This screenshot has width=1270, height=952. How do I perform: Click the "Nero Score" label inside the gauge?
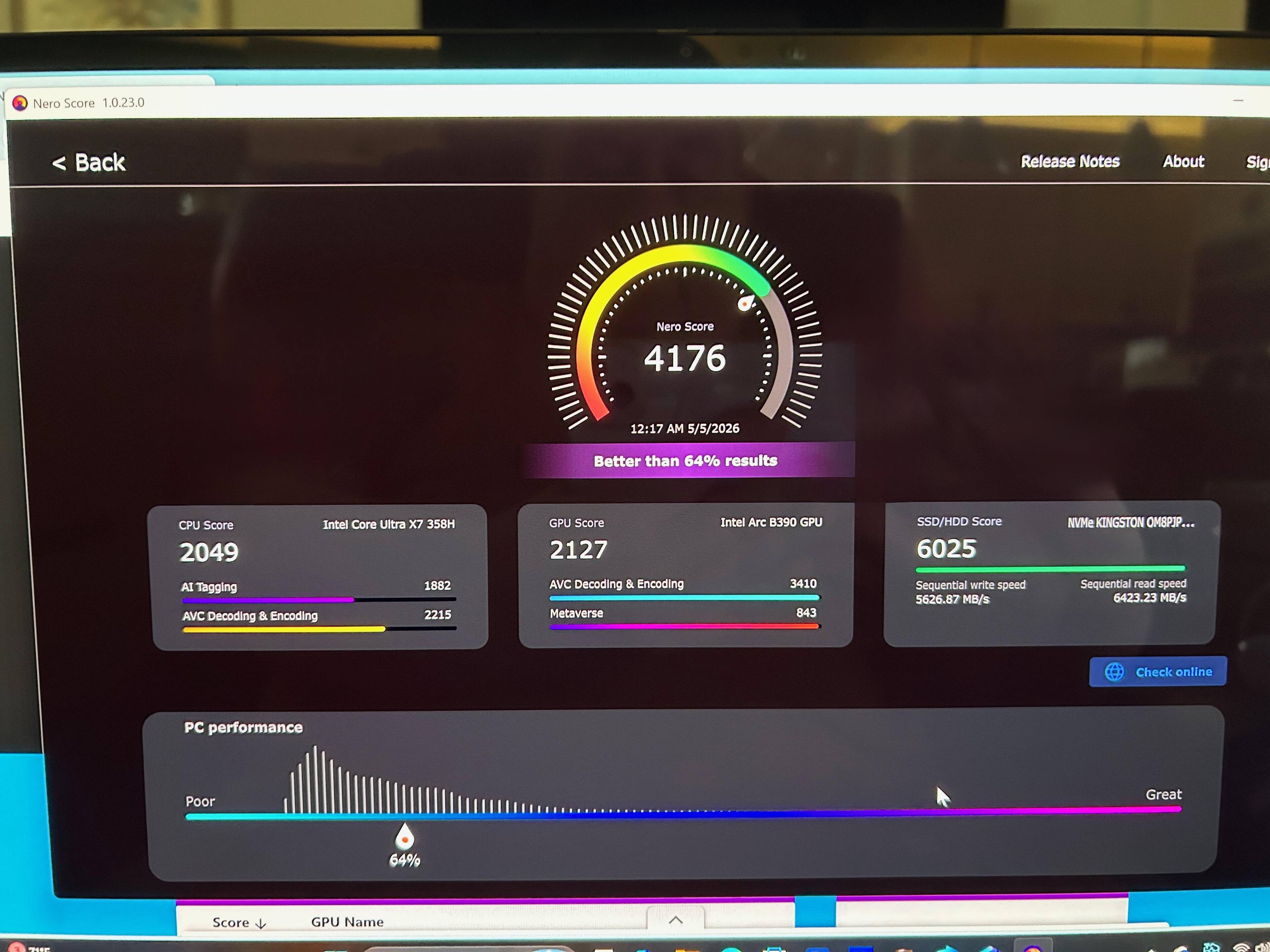click(685, 327)
